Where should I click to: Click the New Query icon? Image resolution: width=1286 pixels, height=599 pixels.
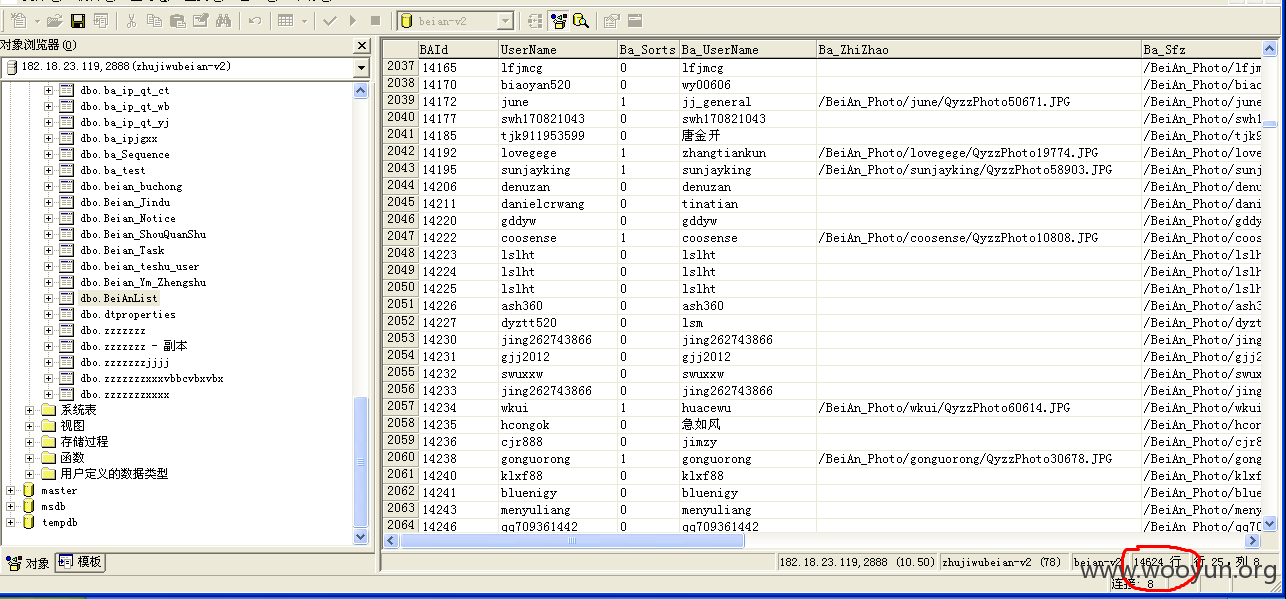pyautogui.click(x=19, y=20)
